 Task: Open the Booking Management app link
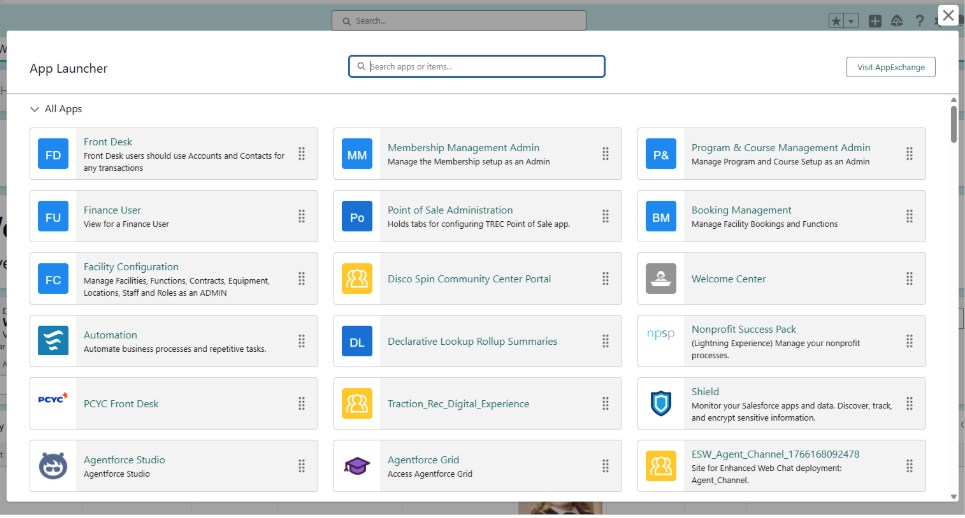(741, 210)
